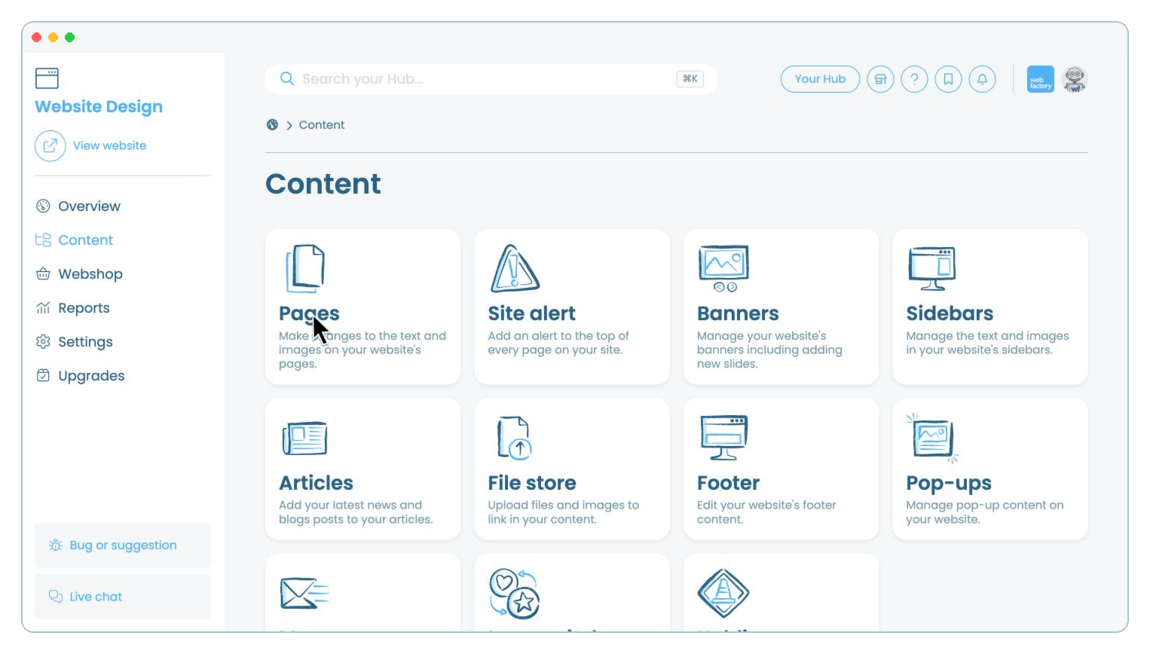Click the globe breadcrumb home icon
The height and width of the screenshot is (654, 1150).
[272, 125]
